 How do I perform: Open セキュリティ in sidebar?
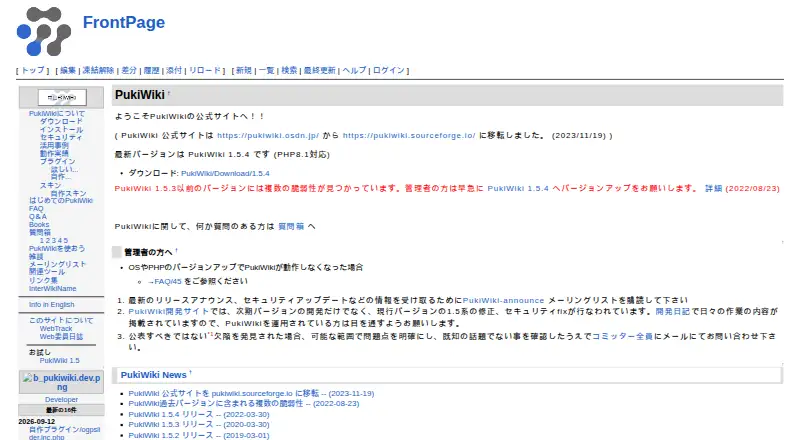coord(61,137)
